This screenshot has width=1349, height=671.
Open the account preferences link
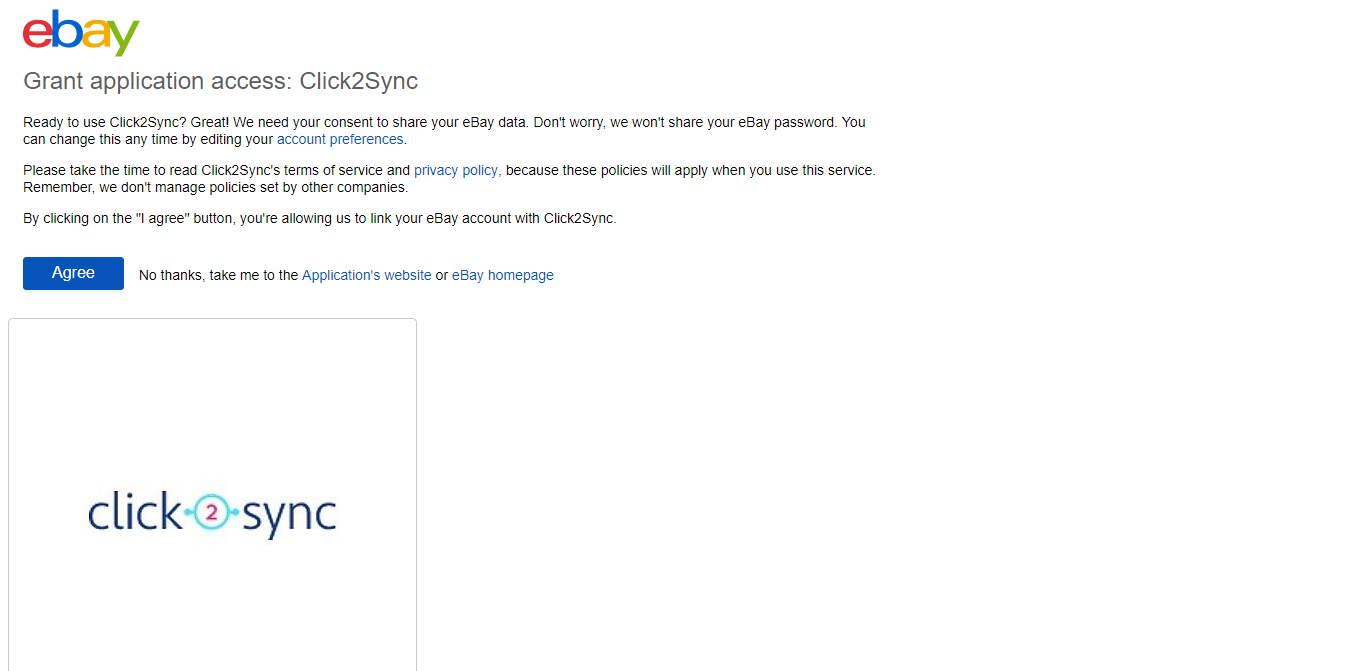340,139
